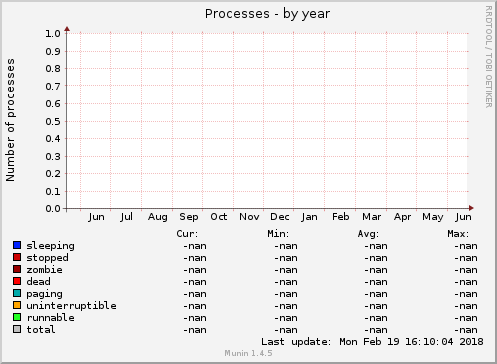Click the dead row Cur '-nan' value
Viewport: 497px width, 364px height.
(195, 282)
